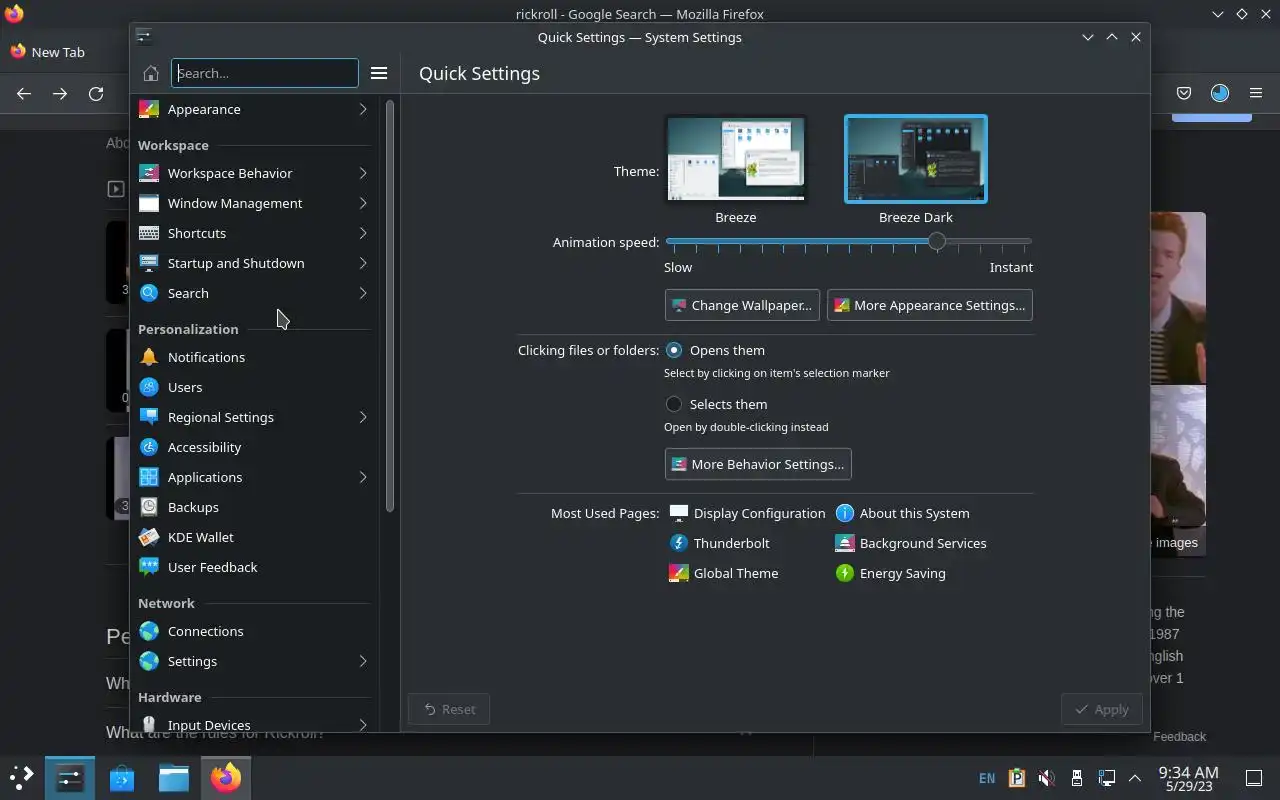The height and width of the screenshot is (800, 1280).
Task: Expand the Regional Settings chevron
Action: [363, 417]
